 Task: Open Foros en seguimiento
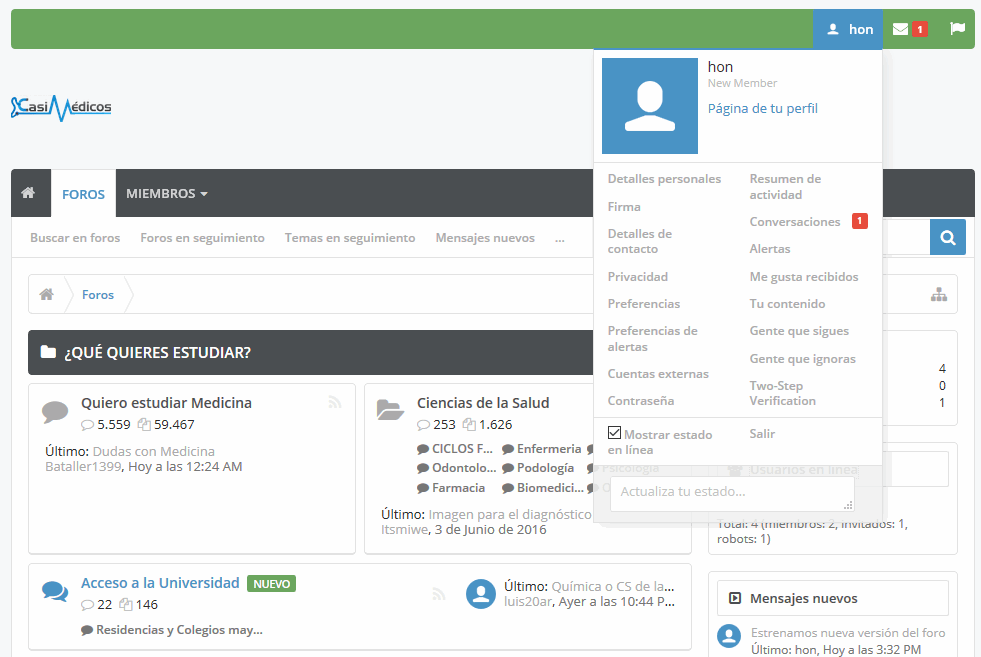point(202,238)
